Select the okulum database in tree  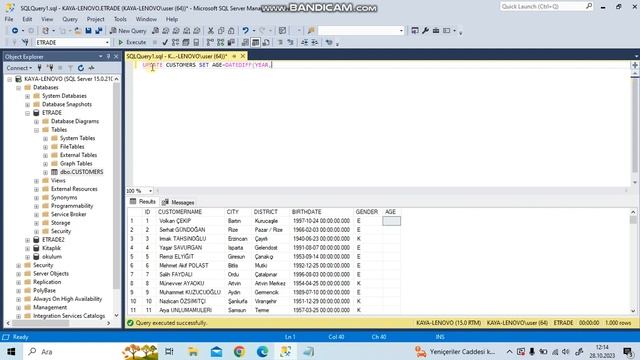[52, 257]
